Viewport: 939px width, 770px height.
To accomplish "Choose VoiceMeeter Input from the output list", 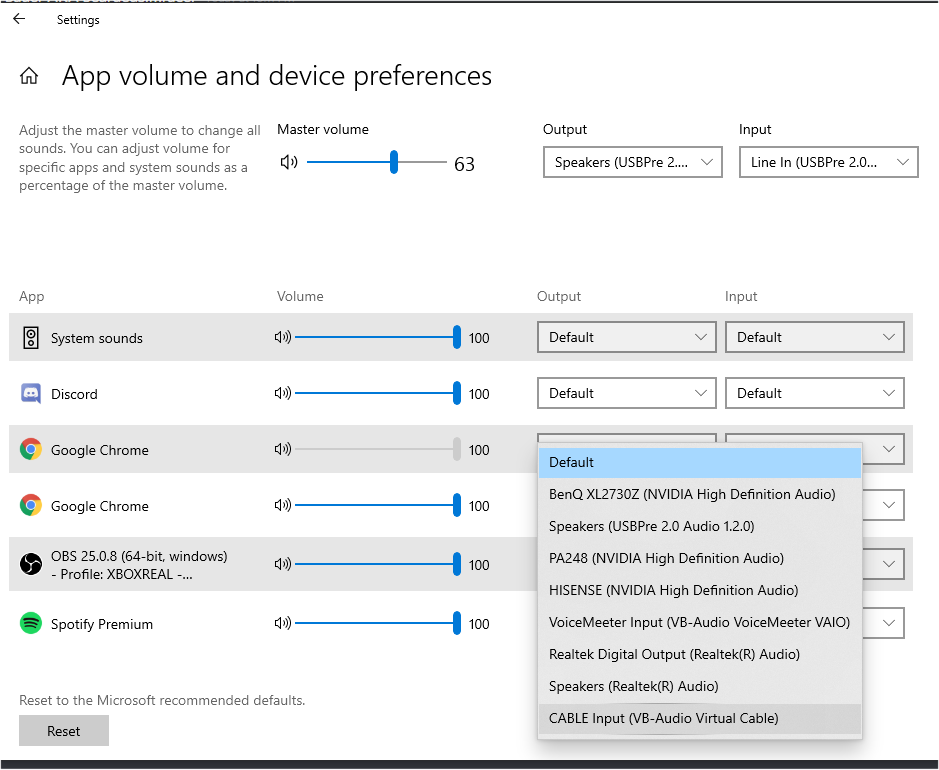I will click(x=699, y=622).
